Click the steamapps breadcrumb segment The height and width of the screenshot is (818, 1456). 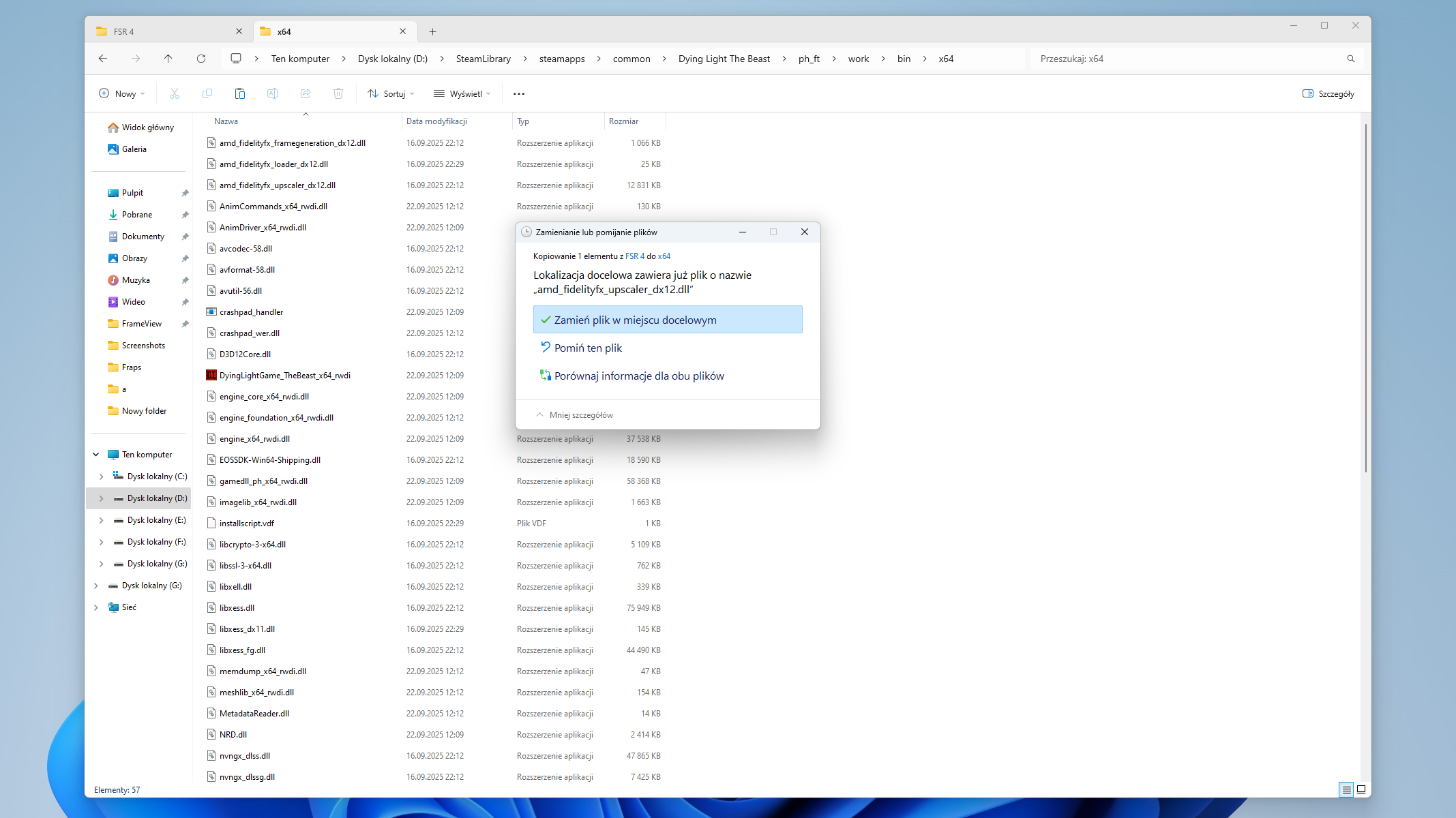(x=562, y=59)
